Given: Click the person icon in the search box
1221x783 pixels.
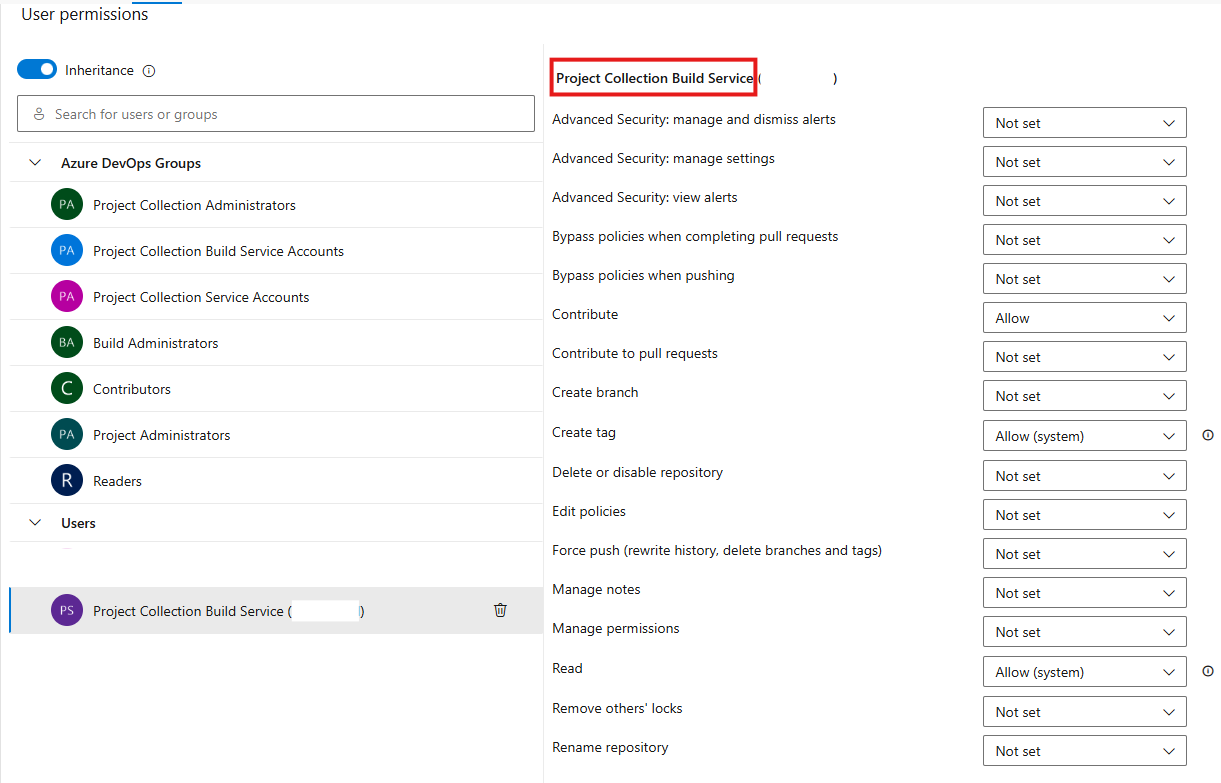Looking at the screenshot, I should [x=39, y=114].
